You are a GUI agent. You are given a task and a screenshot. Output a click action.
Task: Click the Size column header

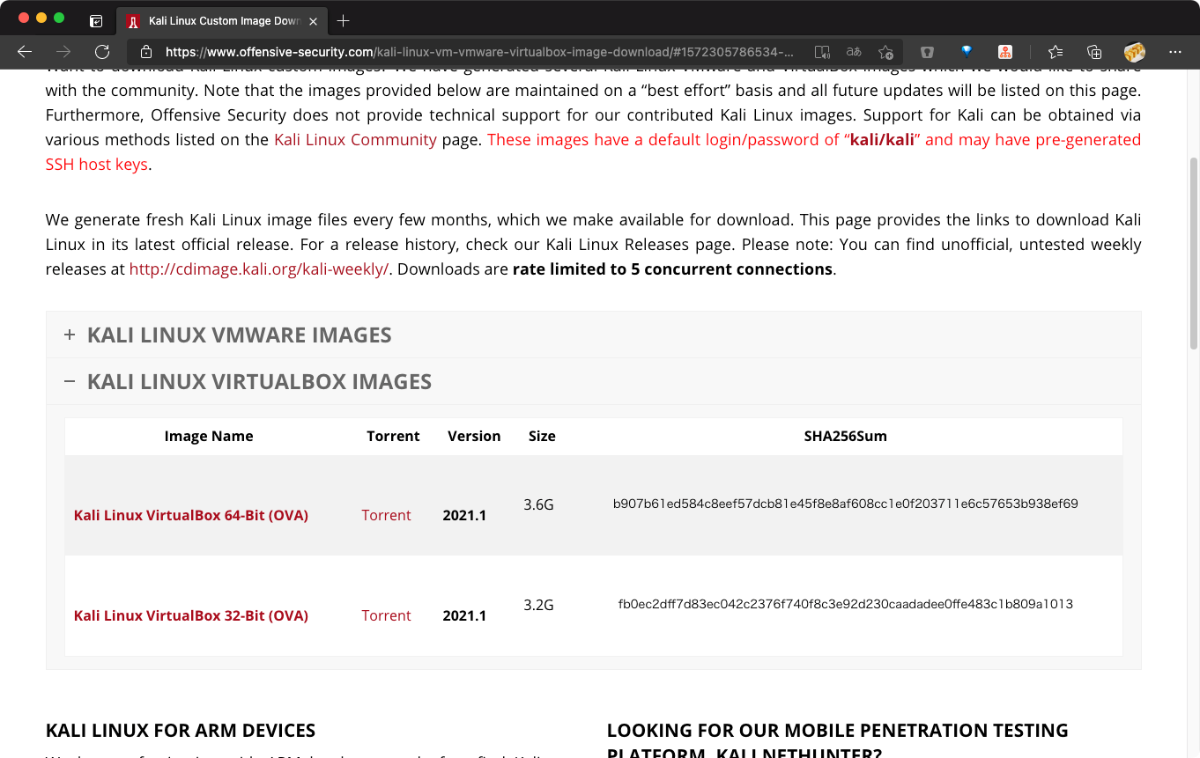(x=542, y=436)
